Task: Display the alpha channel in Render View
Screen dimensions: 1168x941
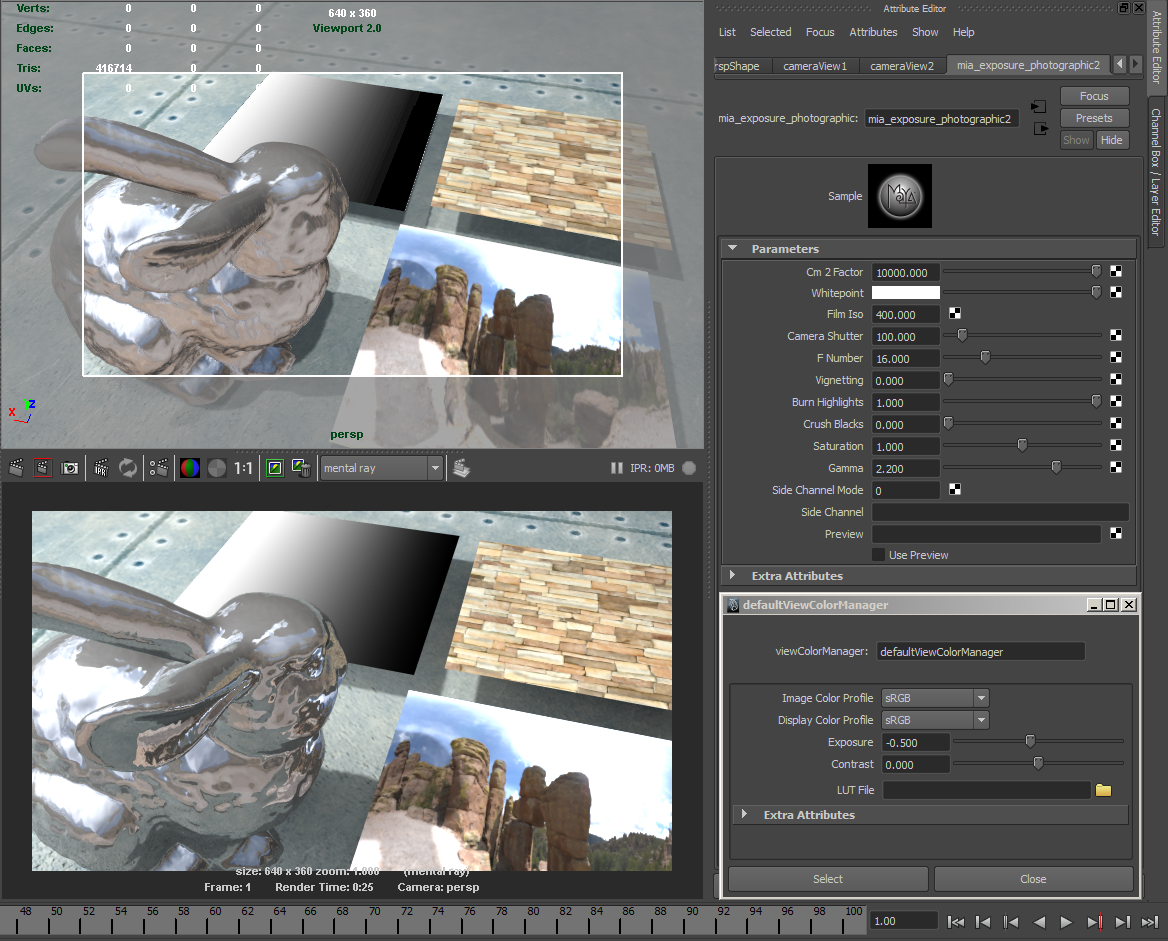Action: [x=218, y=467]
